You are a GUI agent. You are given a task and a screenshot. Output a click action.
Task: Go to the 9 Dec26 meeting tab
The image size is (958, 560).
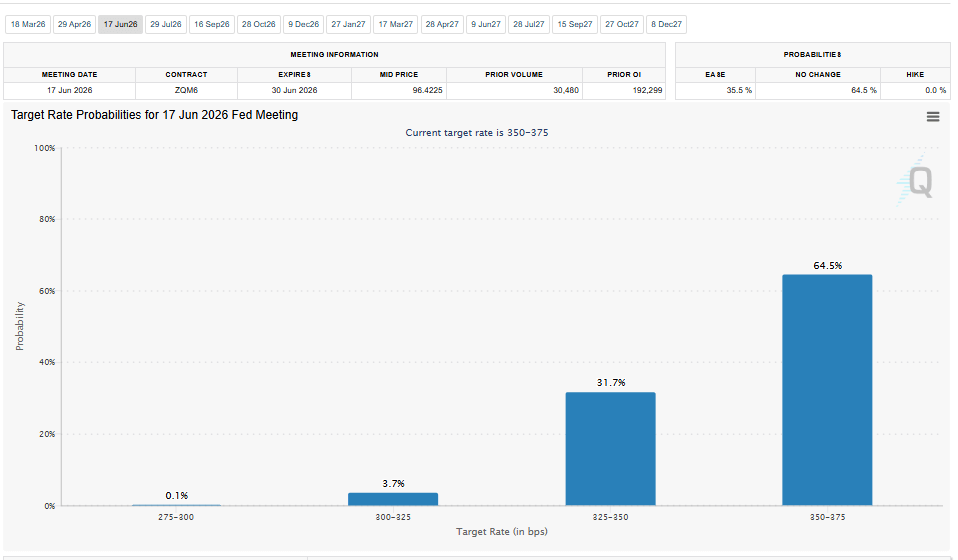[x=303, y=24]
